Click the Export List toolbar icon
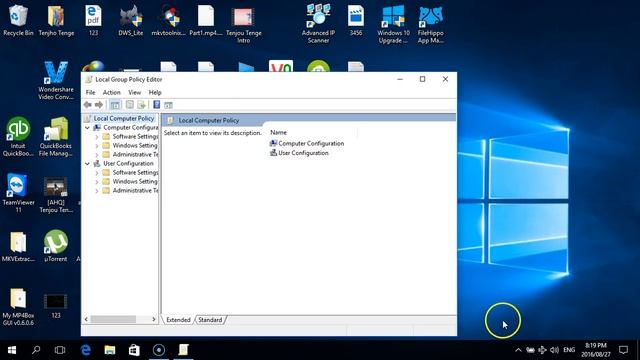This screenshot has height=360, width=640. point(142,105)
